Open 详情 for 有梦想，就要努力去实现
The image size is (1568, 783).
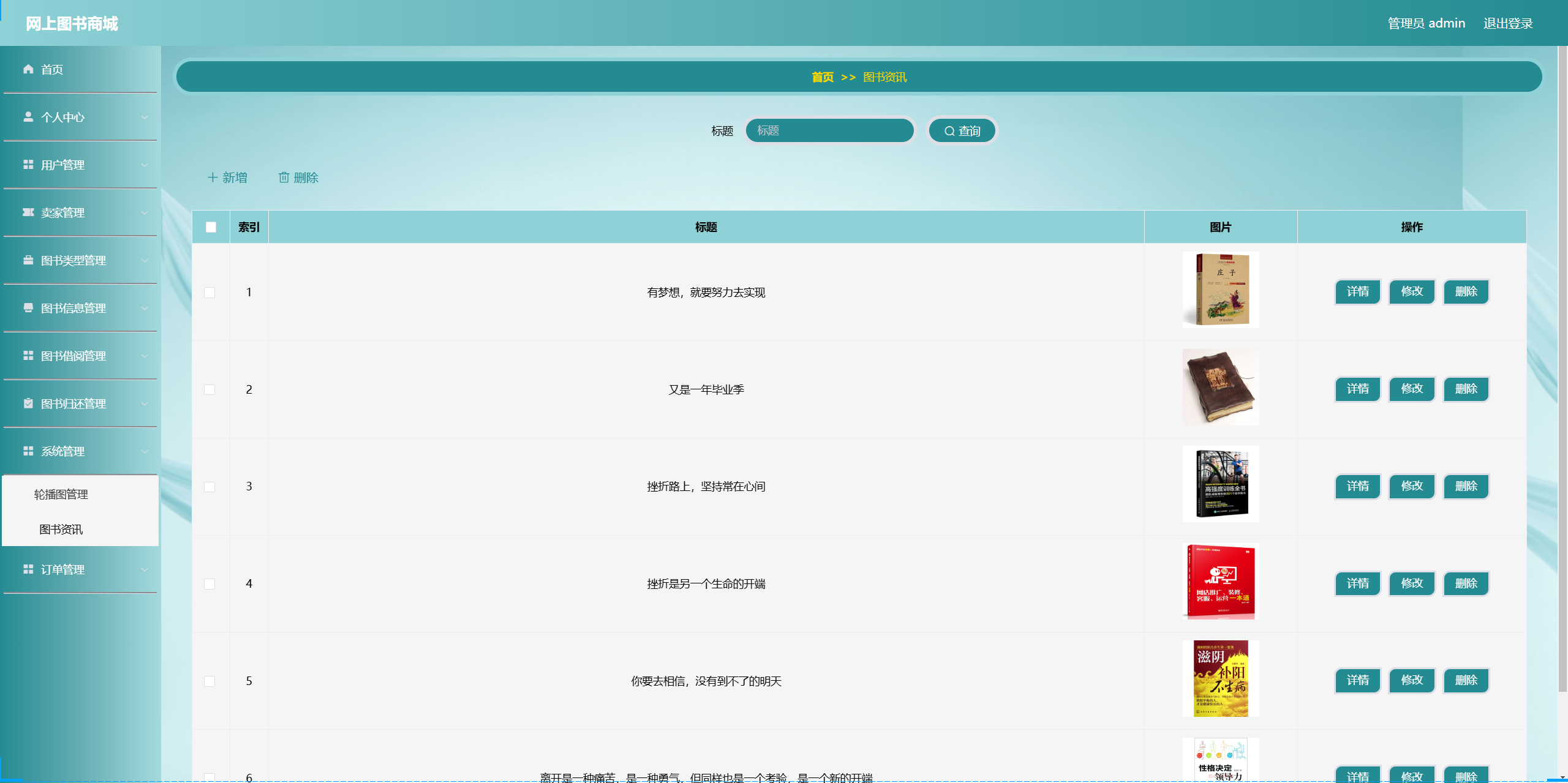click(x=1357, y=292)
